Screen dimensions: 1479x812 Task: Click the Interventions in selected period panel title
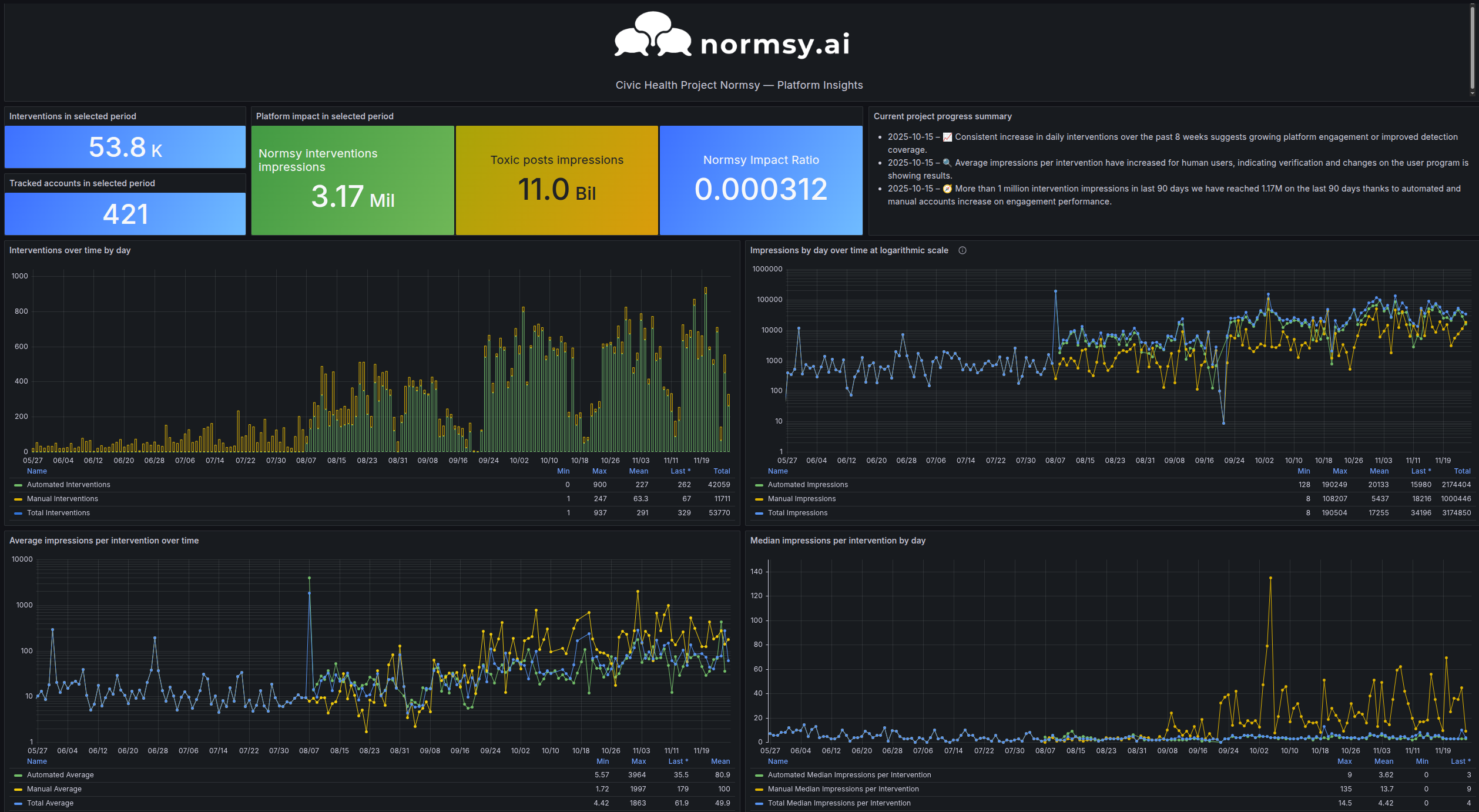72,116
